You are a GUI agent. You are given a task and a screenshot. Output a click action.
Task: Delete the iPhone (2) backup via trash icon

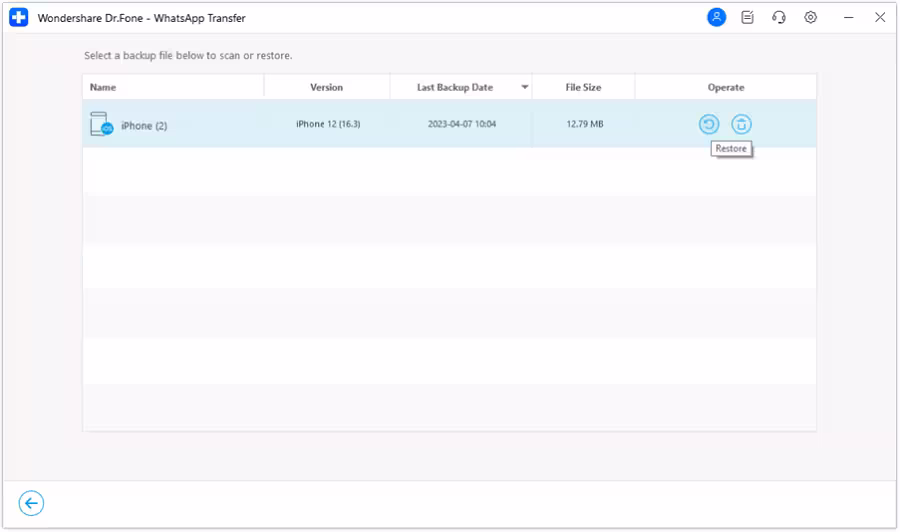(741, 124)
